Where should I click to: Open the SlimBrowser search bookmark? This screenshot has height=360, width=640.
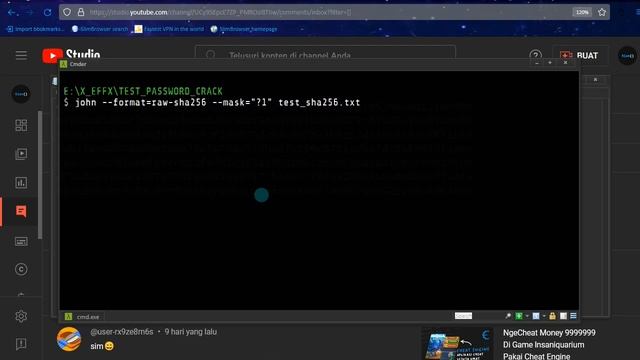(100, 29)
